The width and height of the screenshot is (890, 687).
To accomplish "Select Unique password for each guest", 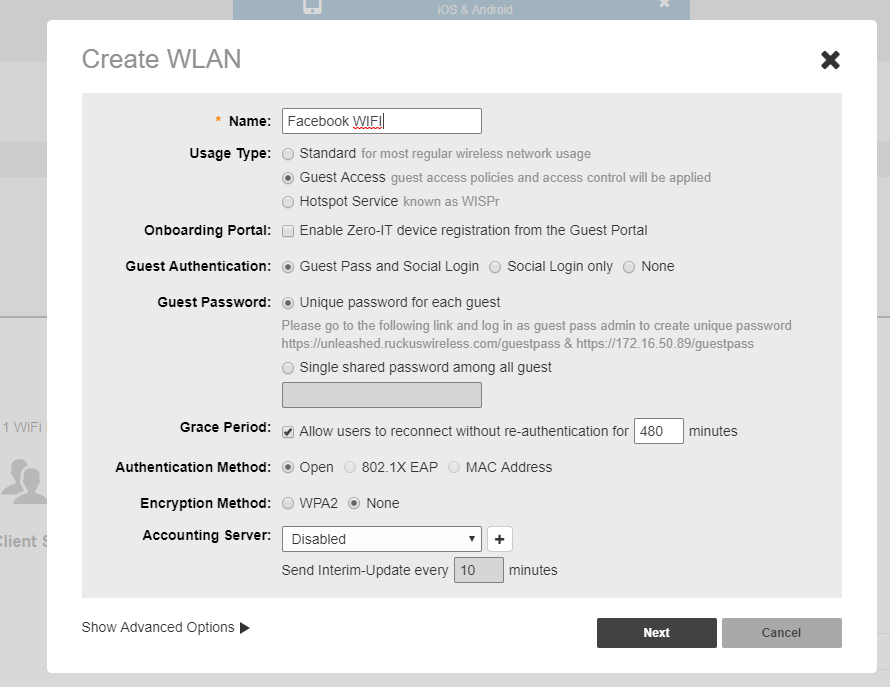I will click(x=289, y=303).
